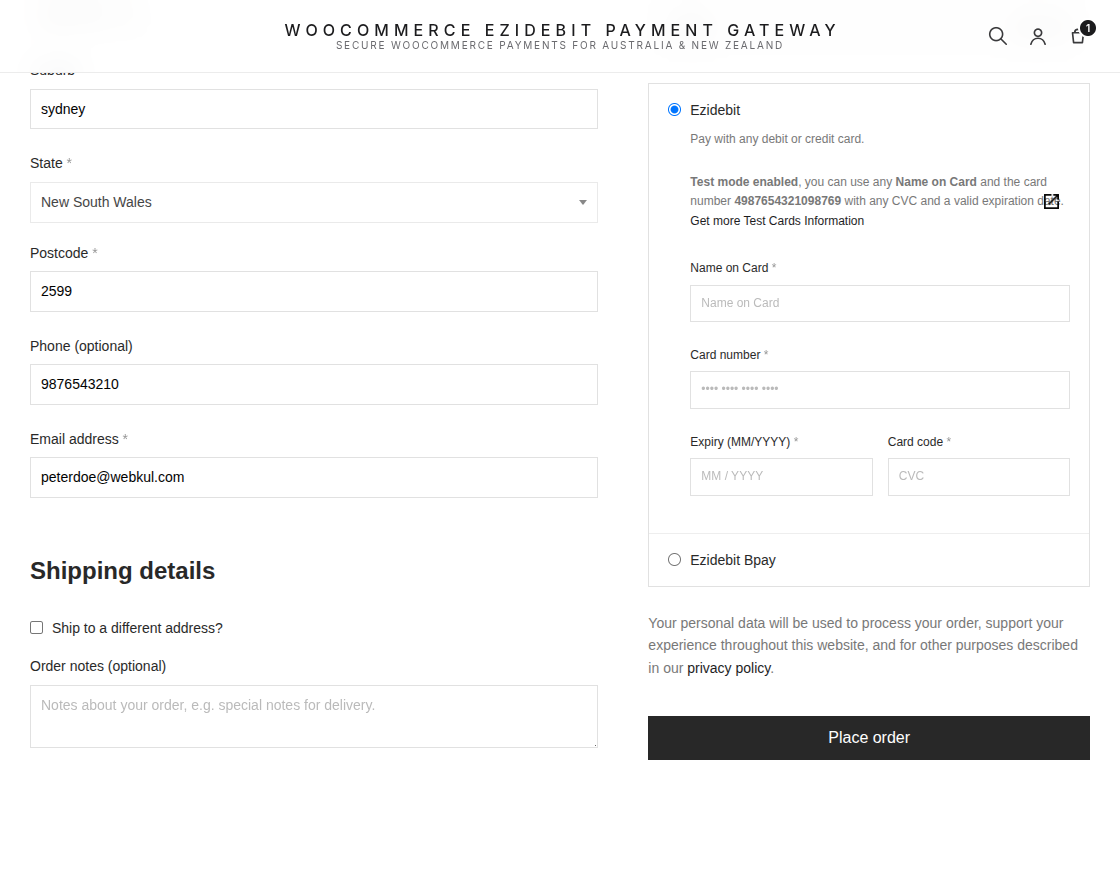Click the Postcode field containing 2599
Viewport: 1120px width, 880px height.
314,291
